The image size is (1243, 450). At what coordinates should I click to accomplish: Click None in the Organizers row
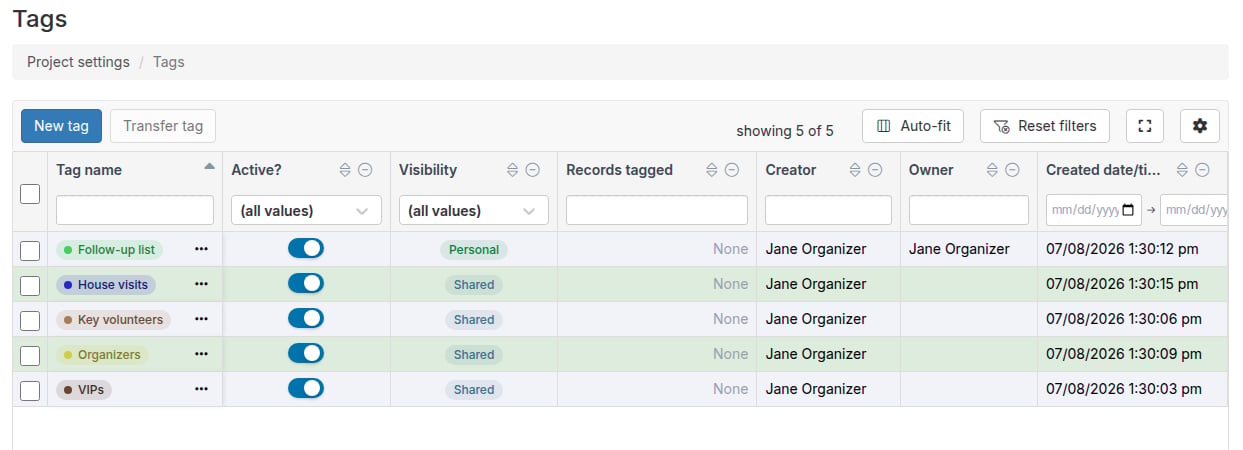[x=730, y=354]
